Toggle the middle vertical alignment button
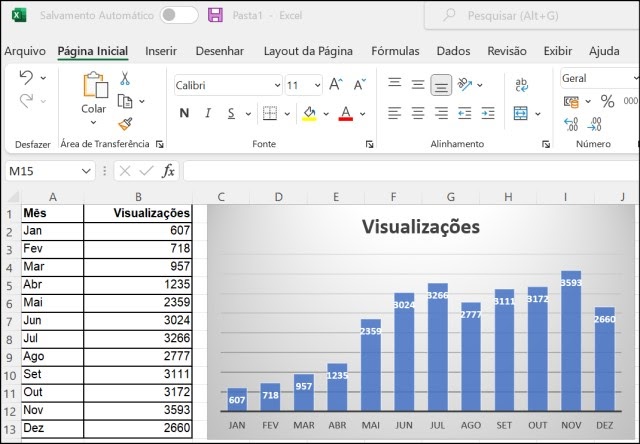This screenshot has height=444, width=640. click(x=441, y=85)
